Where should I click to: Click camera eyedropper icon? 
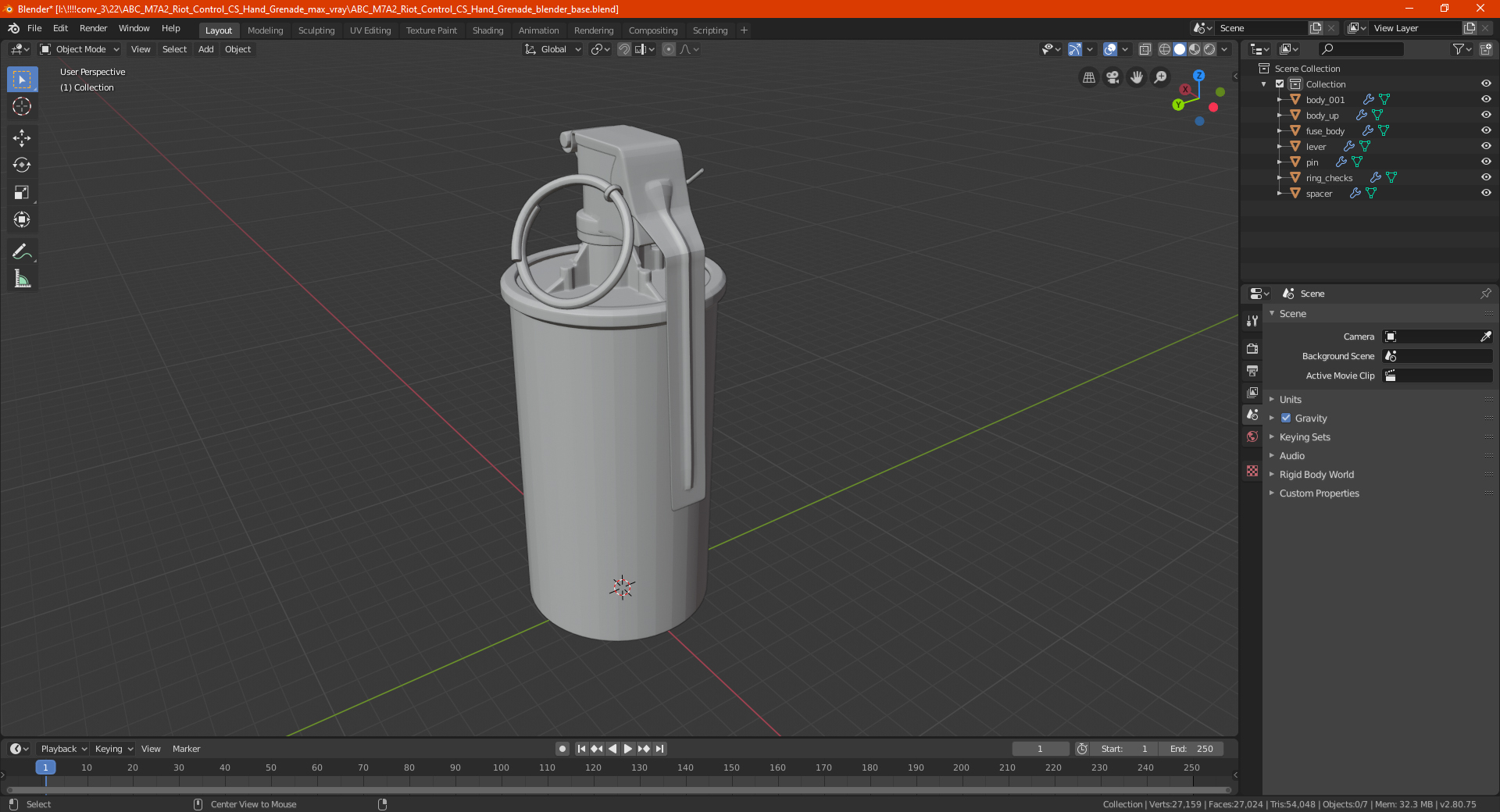click(1486, 337)
